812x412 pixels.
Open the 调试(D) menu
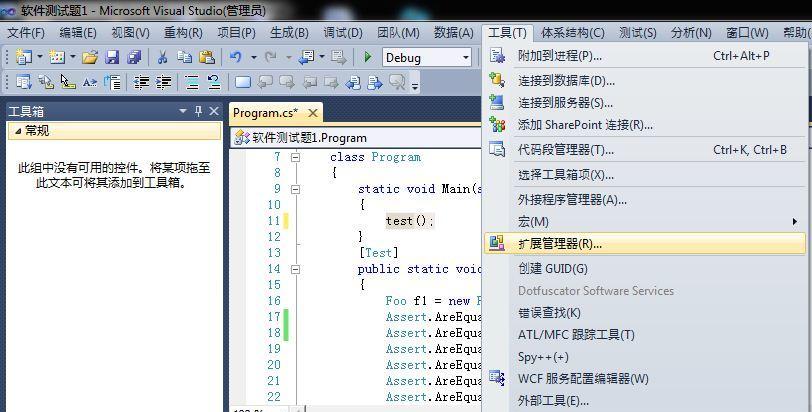point(343,33)
